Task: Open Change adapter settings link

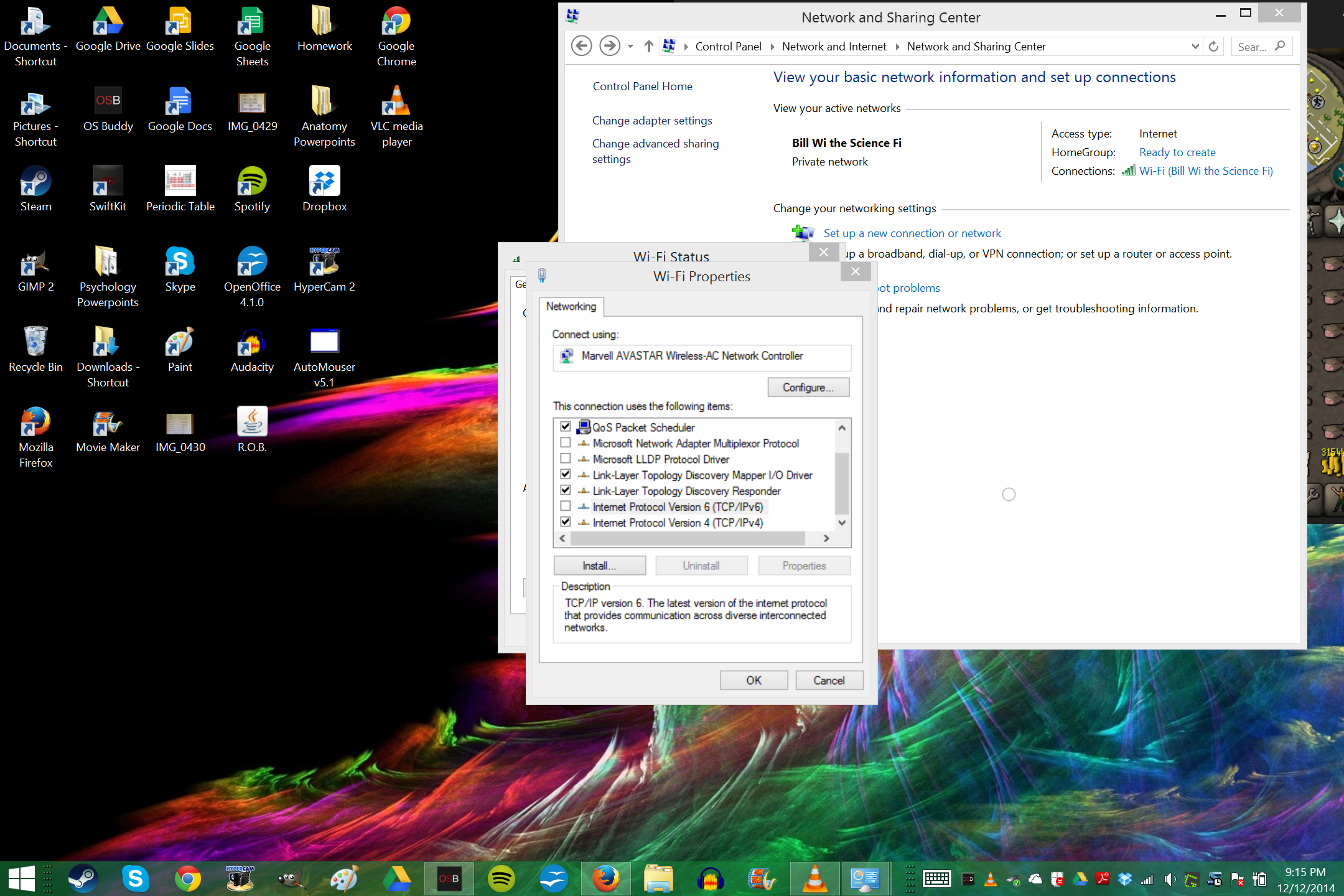Action: [x=651, y=121]
